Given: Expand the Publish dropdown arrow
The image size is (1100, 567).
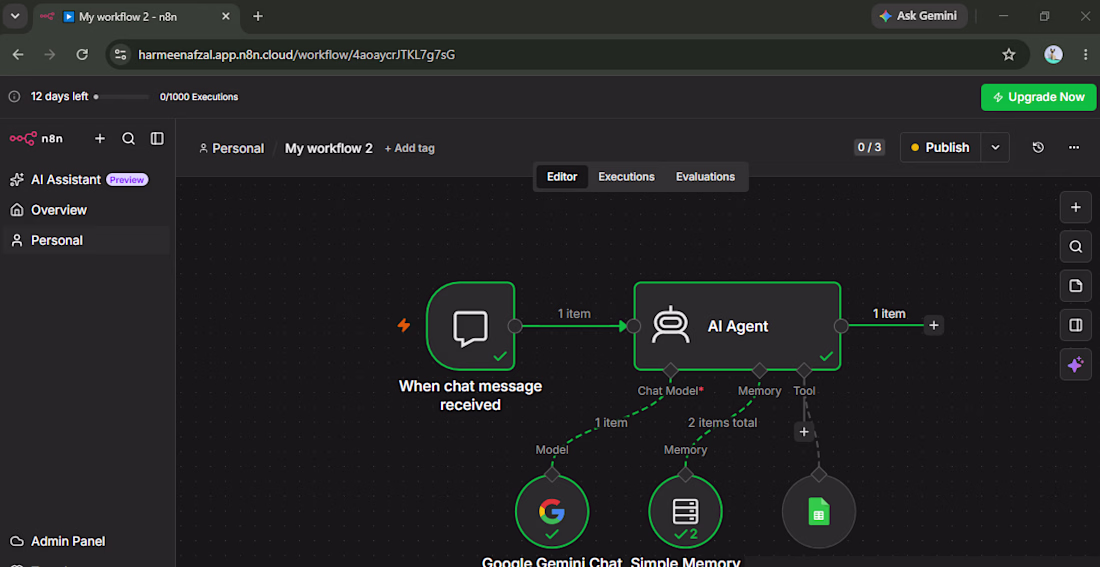Looking at the screenshot, I should coord(995,147).
